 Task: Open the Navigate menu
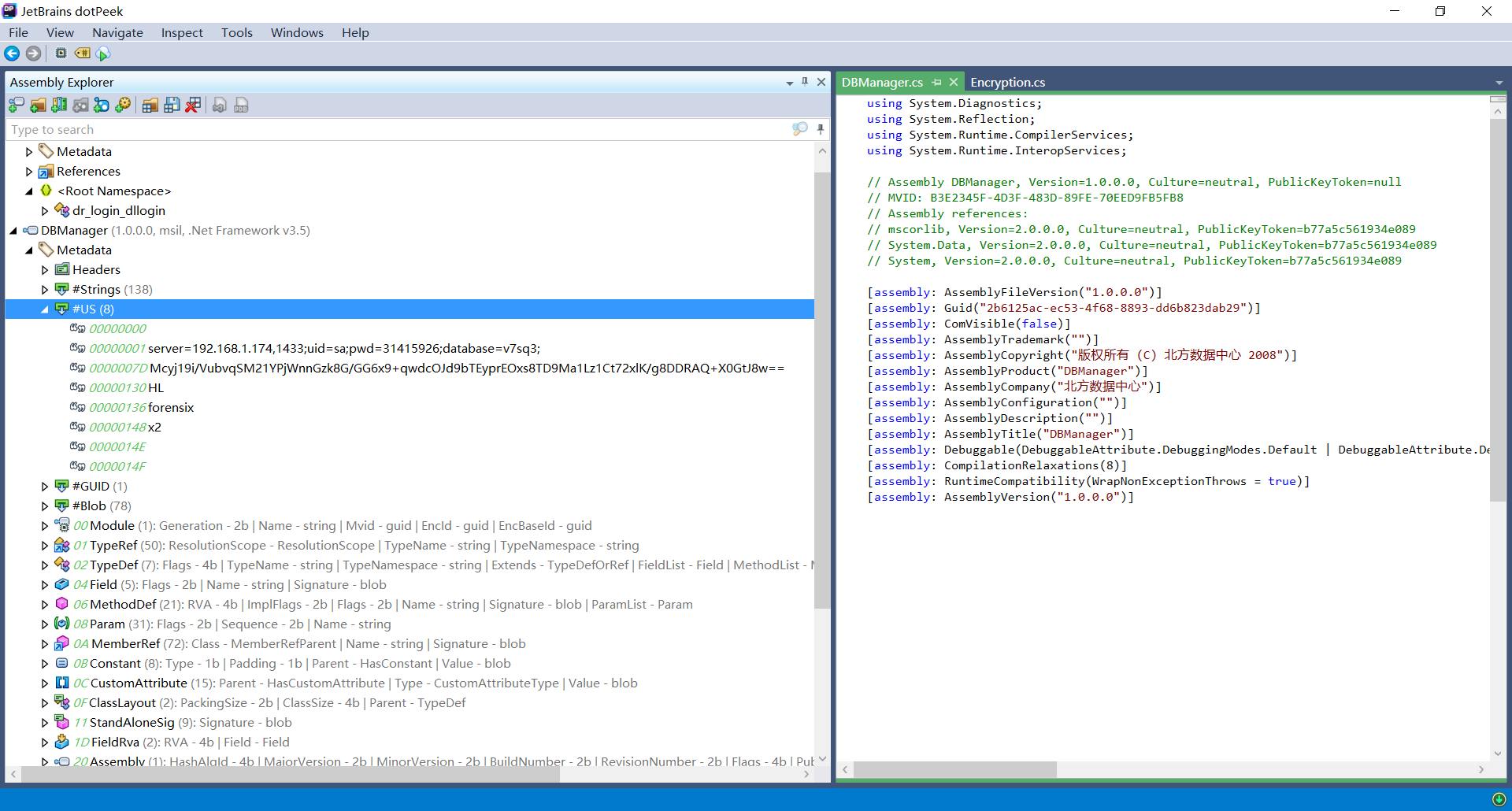coord(117,32)
